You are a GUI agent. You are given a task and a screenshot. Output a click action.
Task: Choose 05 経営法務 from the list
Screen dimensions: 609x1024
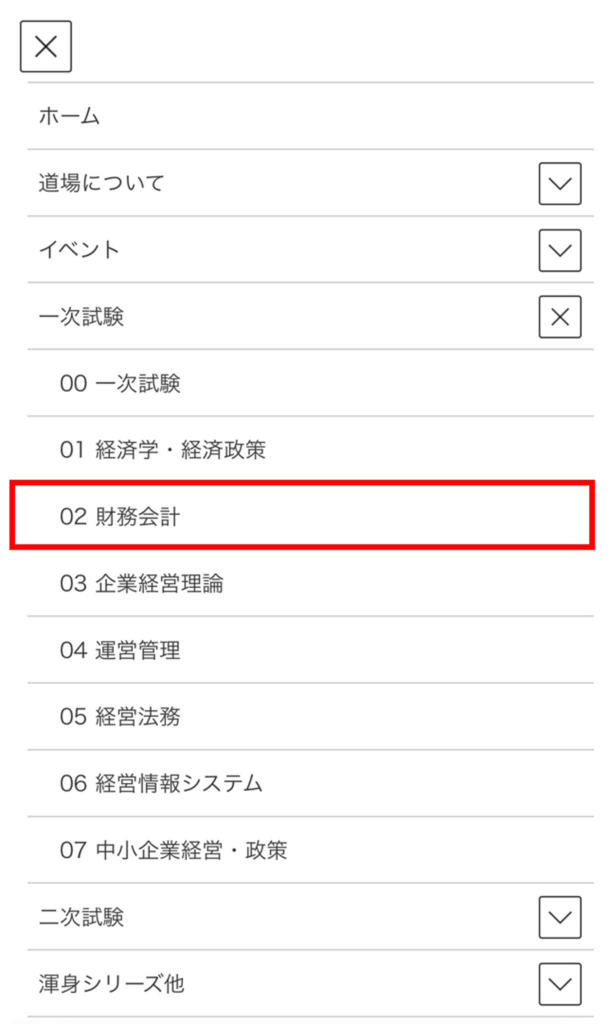pyautogui.click(x=120, y=717)
